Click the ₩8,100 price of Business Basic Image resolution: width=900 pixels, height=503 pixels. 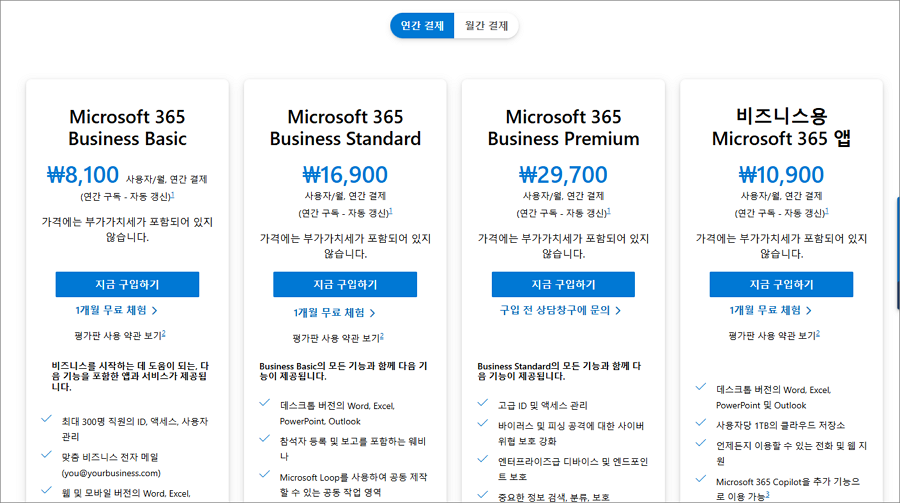point(83,175)
